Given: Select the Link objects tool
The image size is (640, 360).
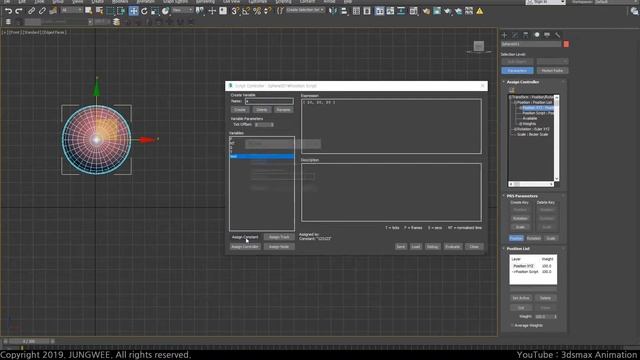Looking at the screenshot, I should [x=31, y=11].
